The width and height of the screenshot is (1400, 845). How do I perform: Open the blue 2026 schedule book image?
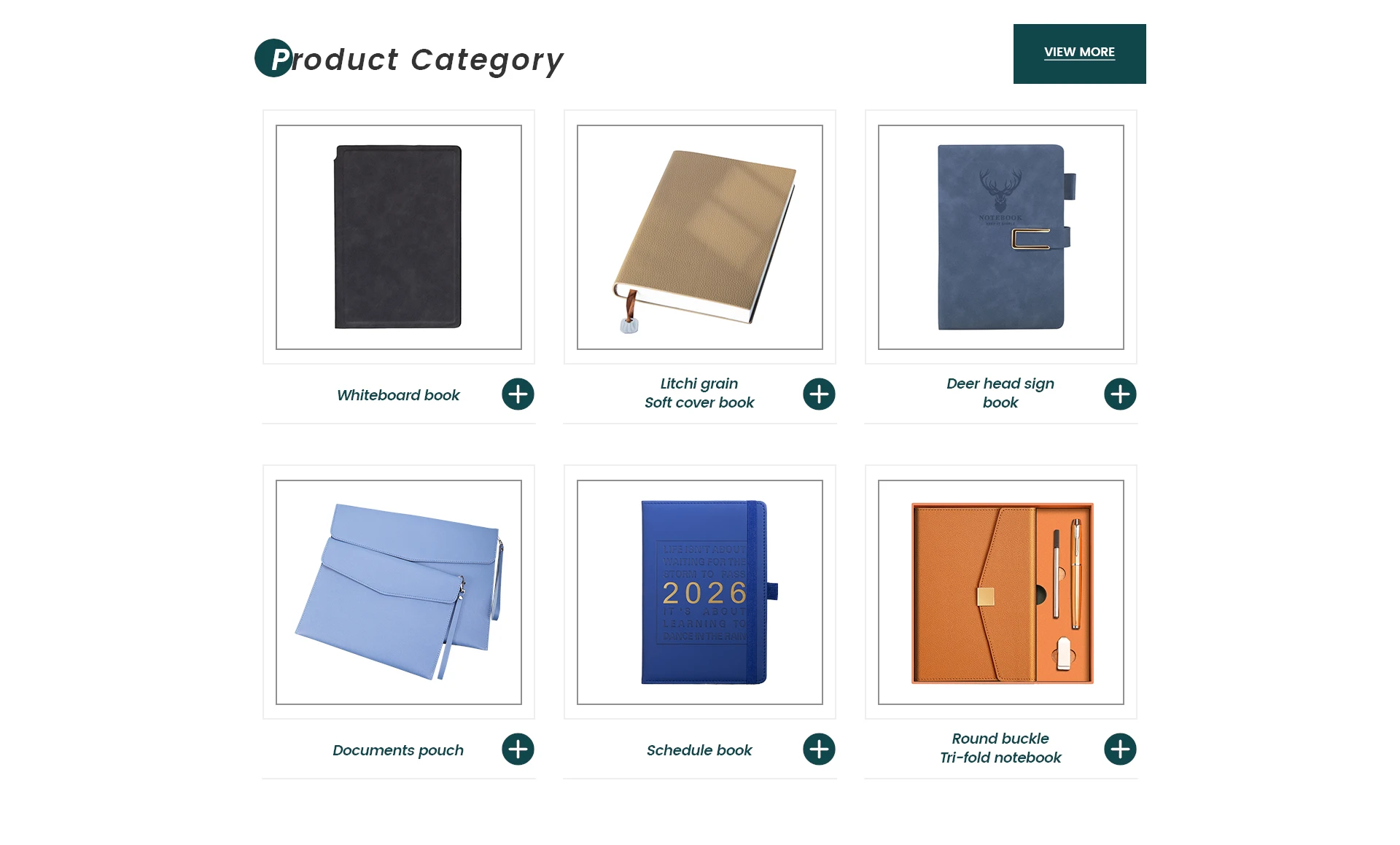click(700, 592)
